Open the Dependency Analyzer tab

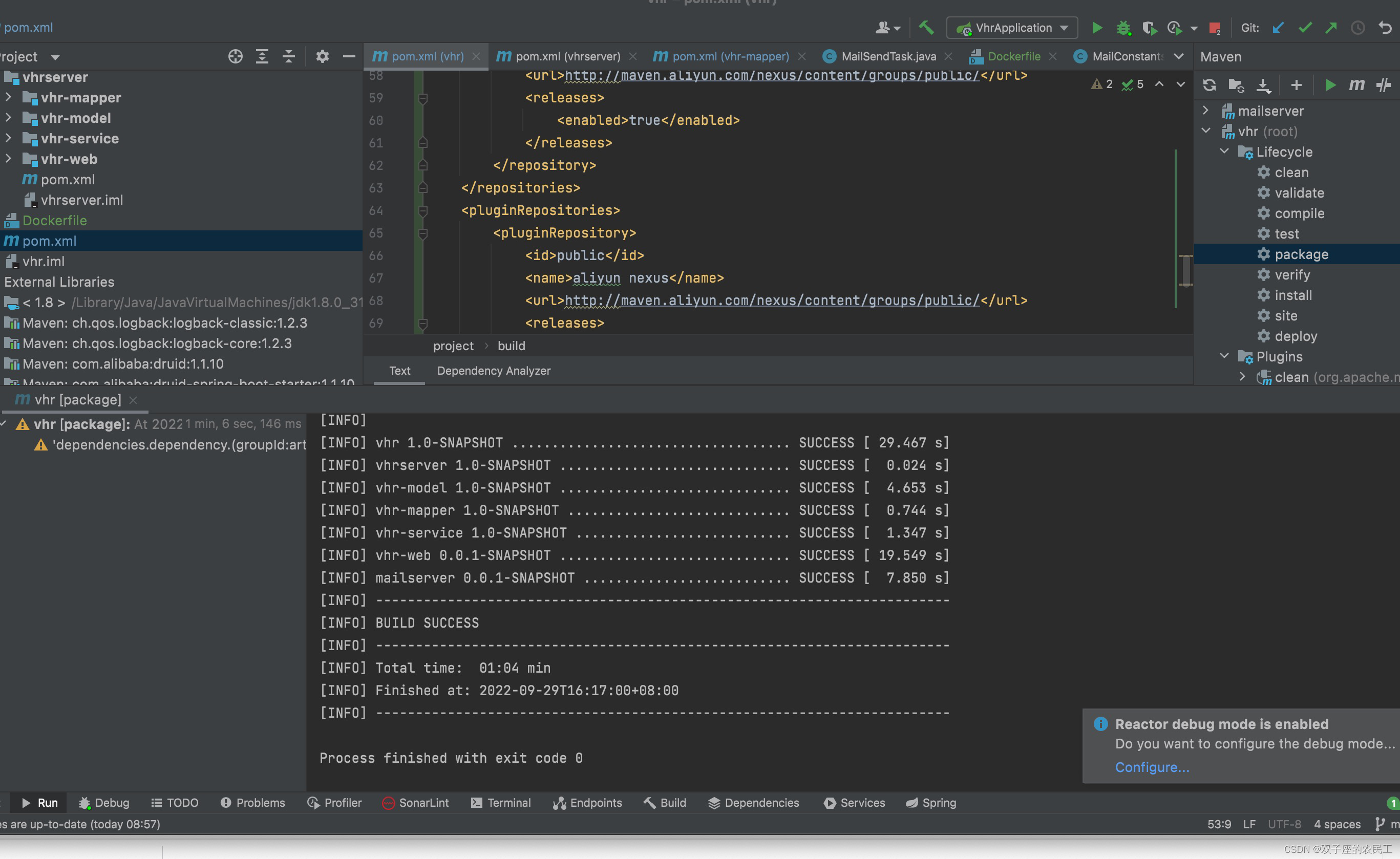tap(493, 371)
